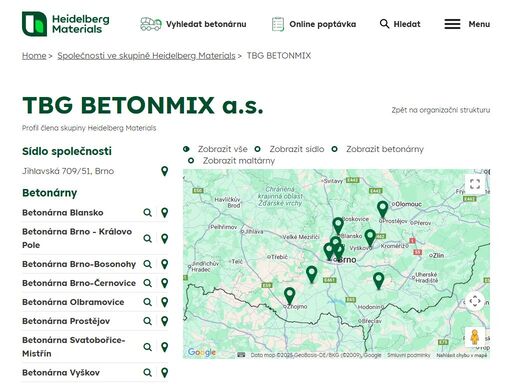Viewport: 512px width, 384px height.
Task: Open magnifier detail for Betonárna Brno-Černovice
Action: pyautogui.click(x=147, y=283)
